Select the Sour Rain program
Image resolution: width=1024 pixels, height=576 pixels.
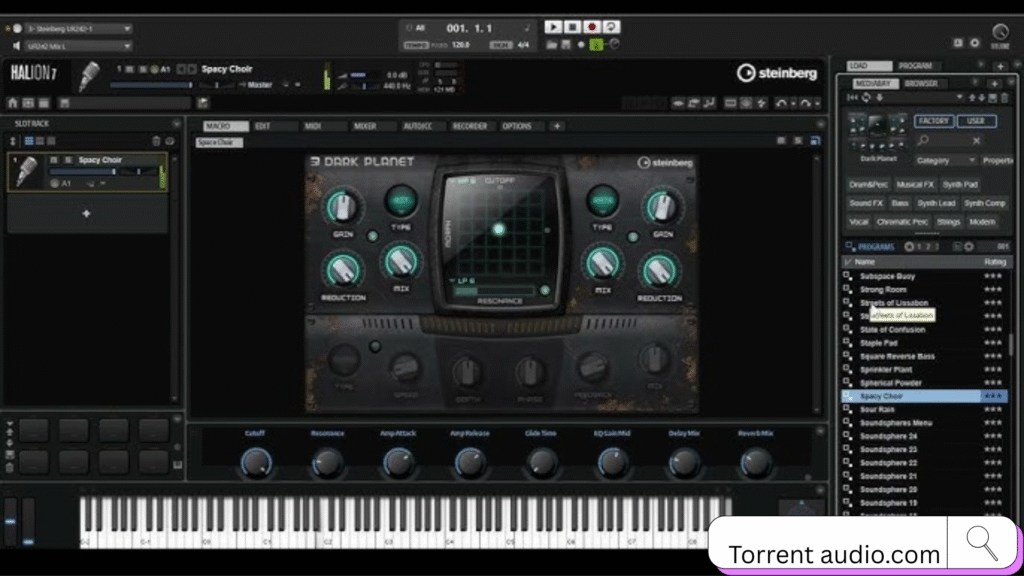point(878,410)
